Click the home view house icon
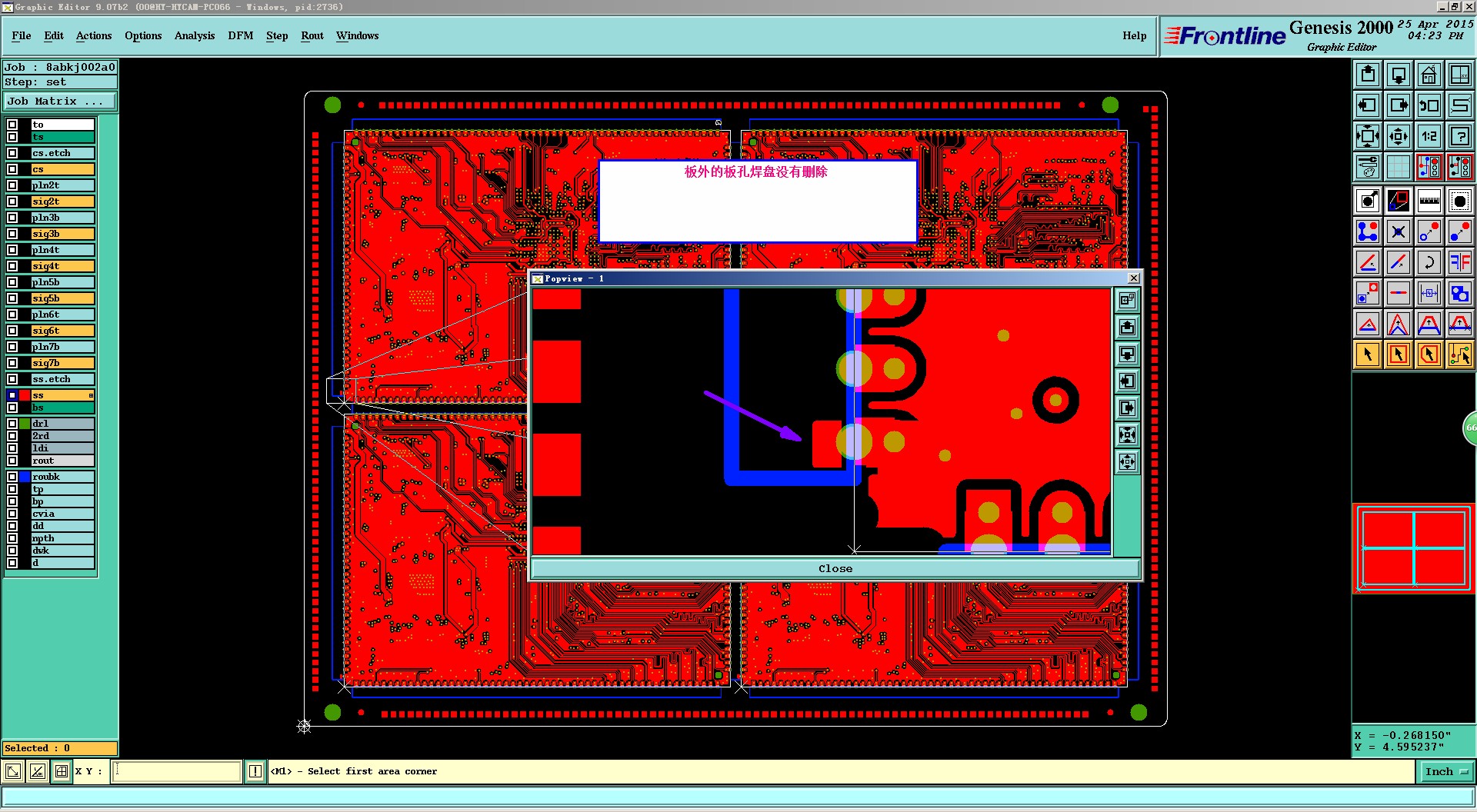The height and width of the screenshot is (812, 1477). pyautogui.click(x=1429, y=75)
